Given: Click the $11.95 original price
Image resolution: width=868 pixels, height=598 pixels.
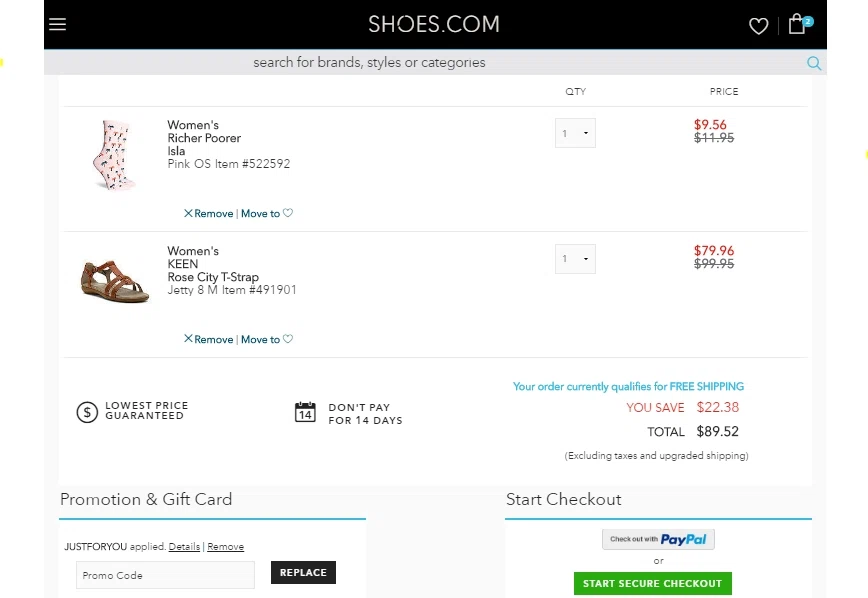Looking at the screenshot, I should (x=714, y=138).
